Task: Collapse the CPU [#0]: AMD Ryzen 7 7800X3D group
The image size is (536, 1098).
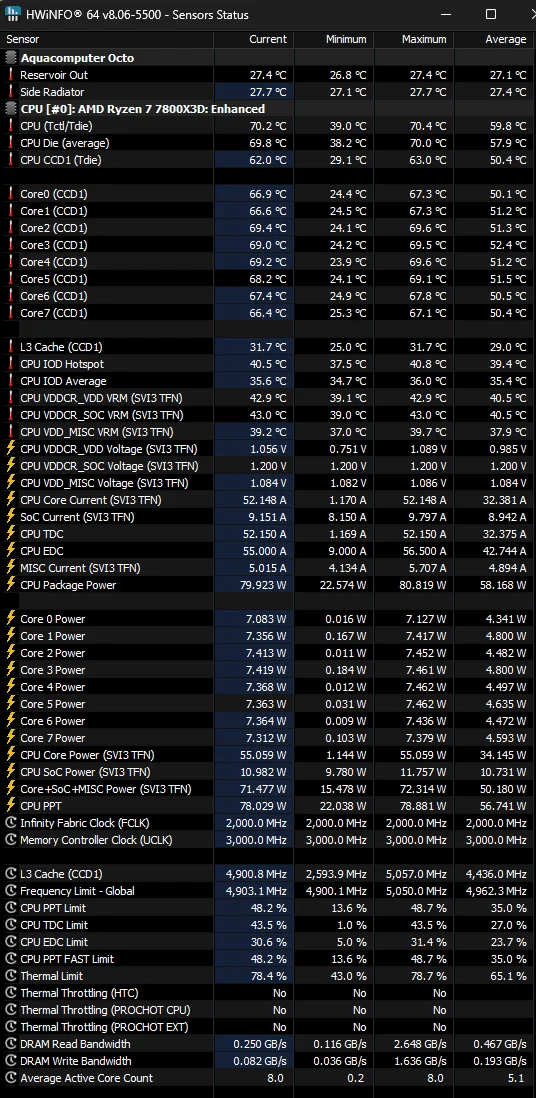Action: (142, 109)
